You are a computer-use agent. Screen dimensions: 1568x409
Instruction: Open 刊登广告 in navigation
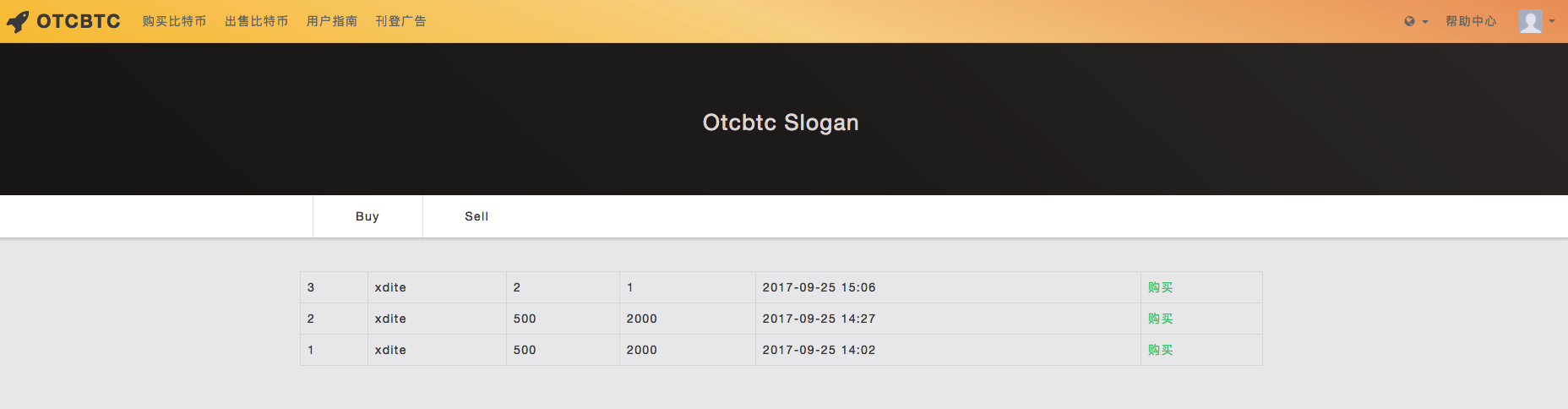400,21
